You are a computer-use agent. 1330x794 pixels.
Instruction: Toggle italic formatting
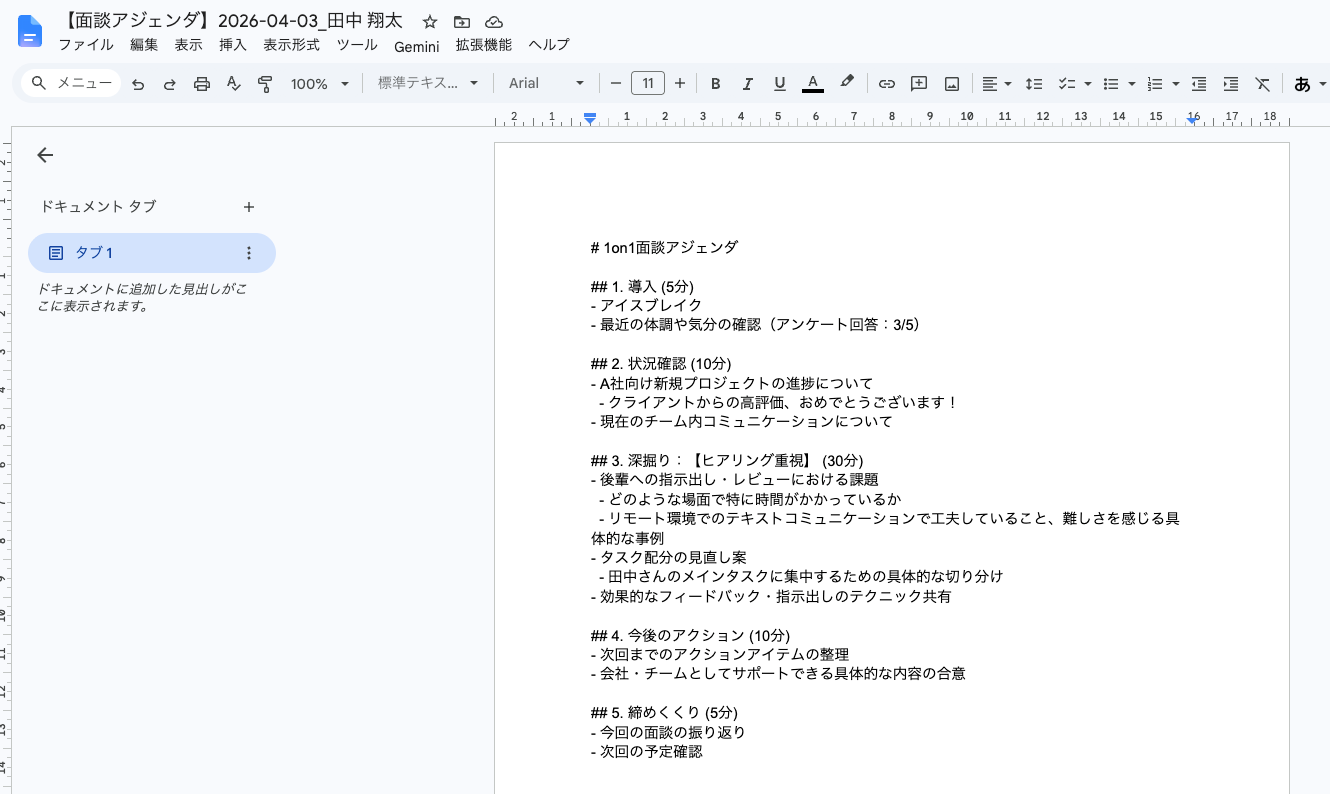[747, 84]
